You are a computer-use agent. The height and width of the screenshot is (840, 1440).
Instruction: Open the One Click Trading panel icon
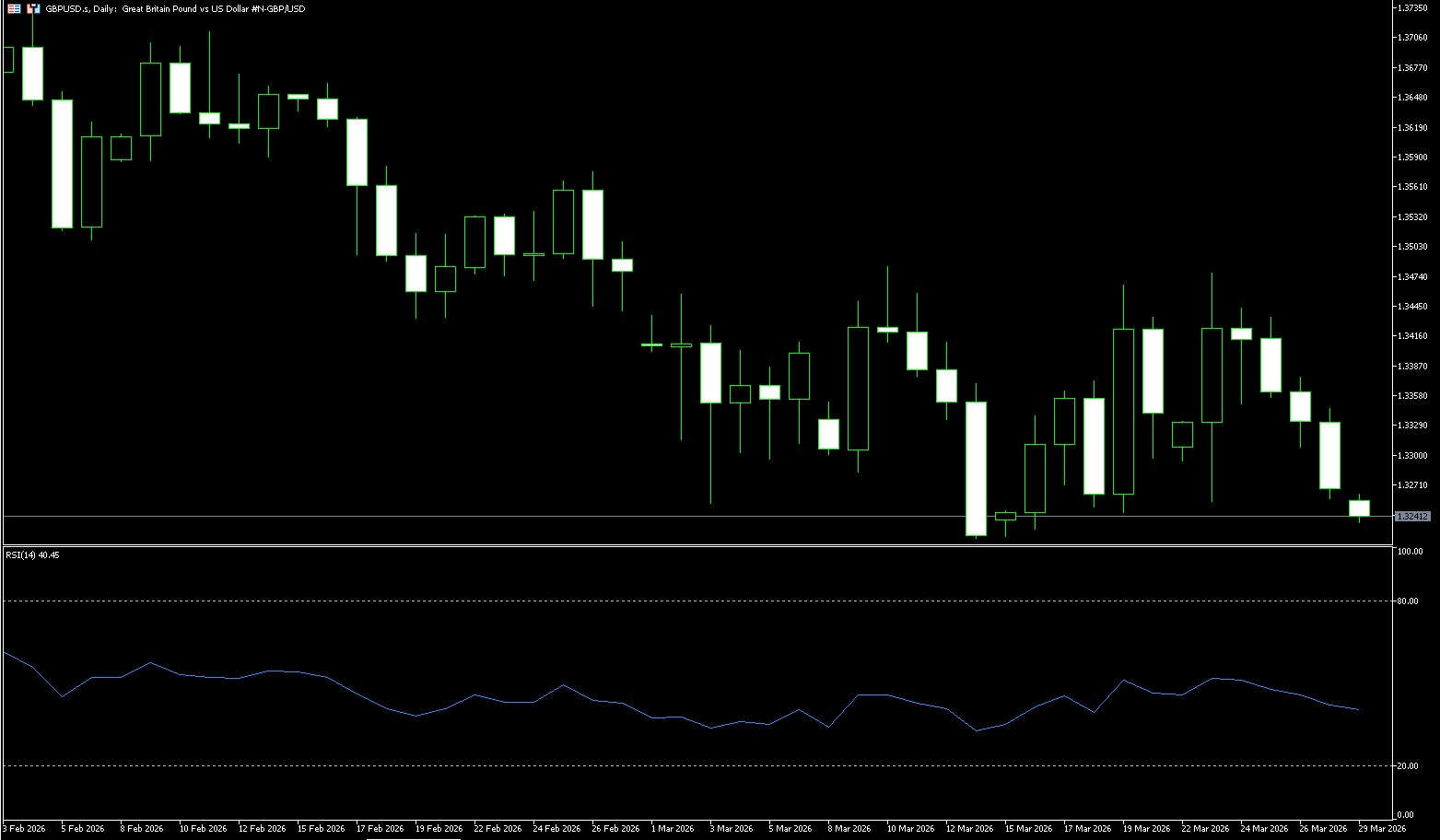coord(14,8)
